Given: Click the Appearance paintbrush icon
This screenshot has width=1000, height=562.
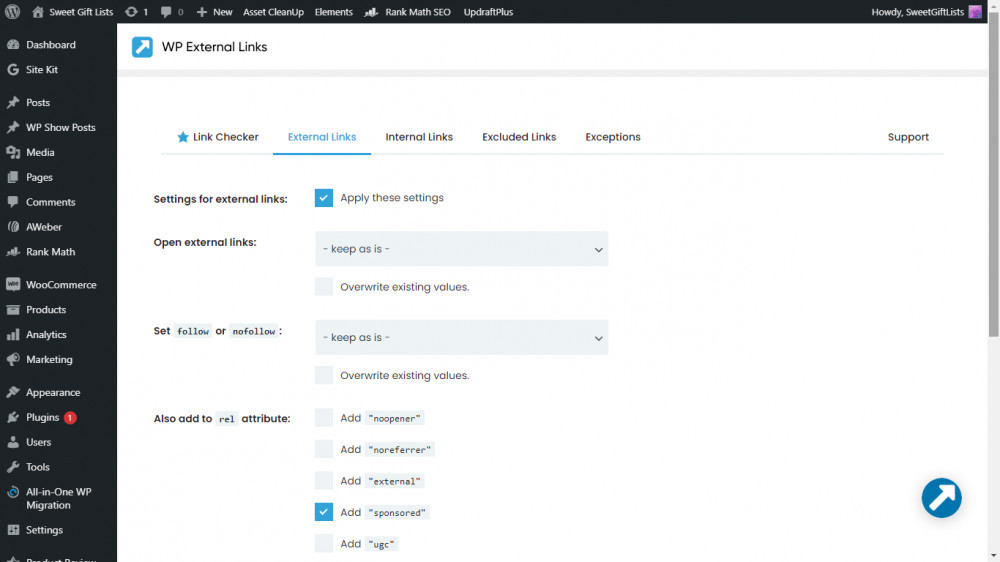Looking at the screenshot, I should coord(13,392).
